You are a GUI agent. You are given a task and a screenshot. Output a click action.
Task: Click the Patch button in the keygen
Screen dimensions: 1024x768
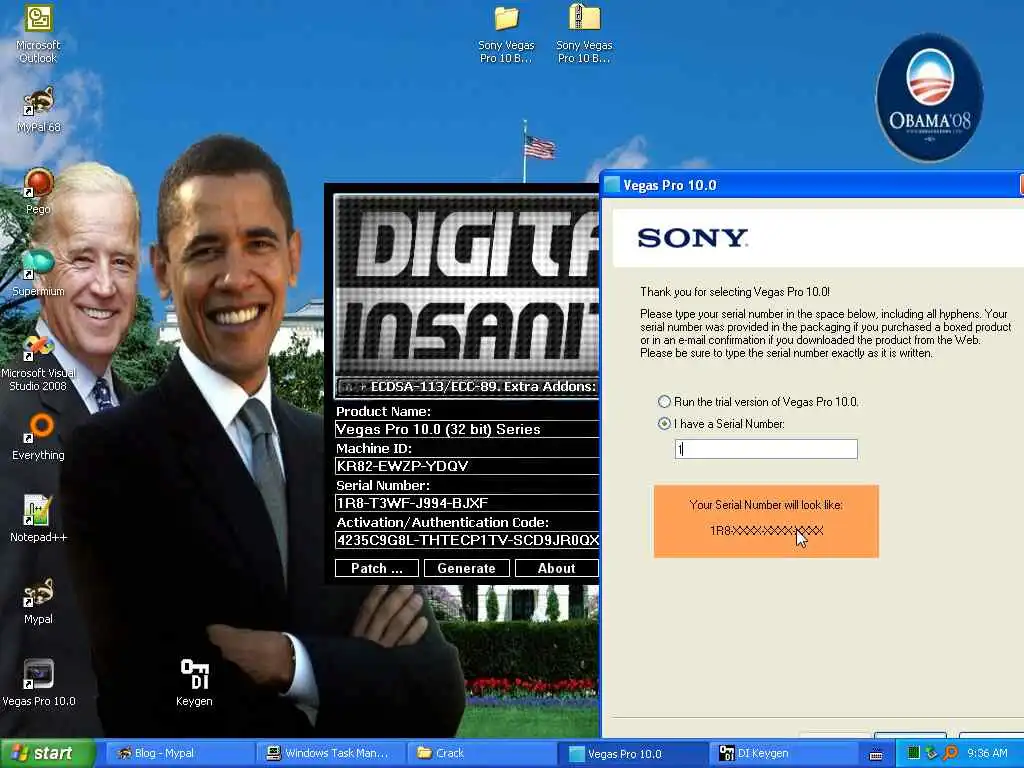377,568
